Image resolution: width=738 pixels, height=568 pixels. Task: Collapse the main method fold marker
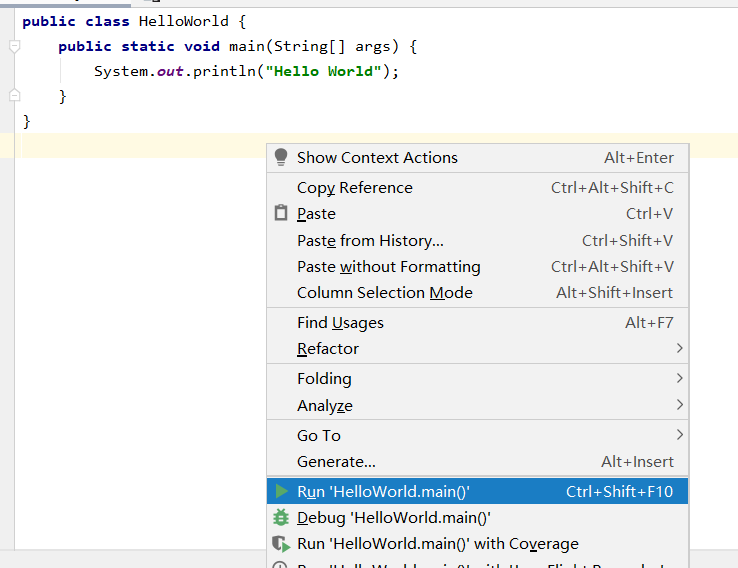(15, 46)
